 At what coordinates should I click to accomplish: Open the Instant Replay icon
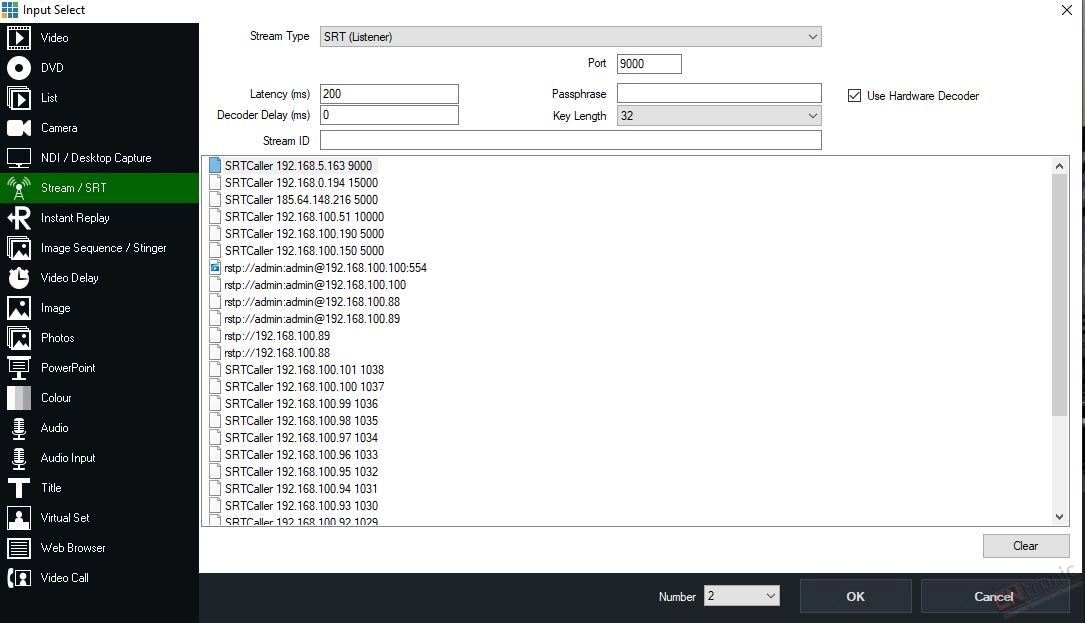19,218
